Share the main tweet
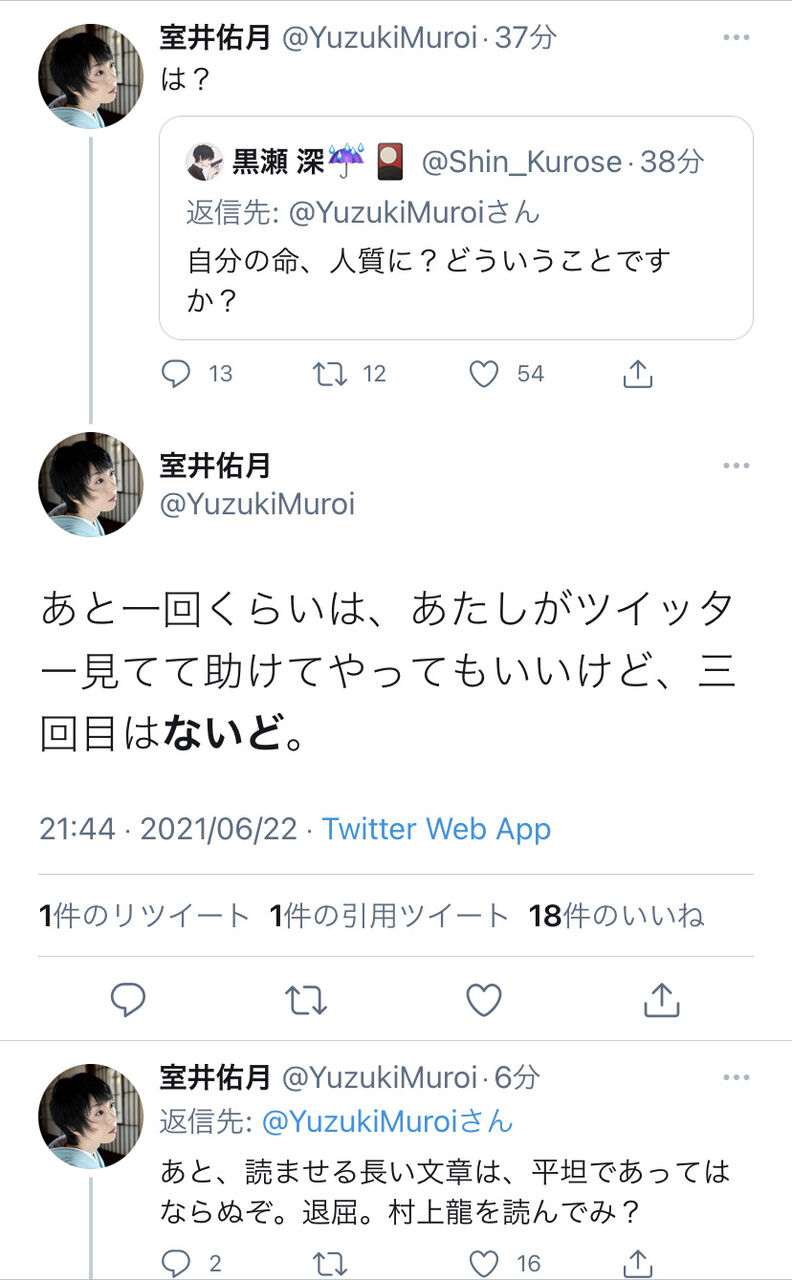This screenshot has height=1280, width=792. click(661, 999)
